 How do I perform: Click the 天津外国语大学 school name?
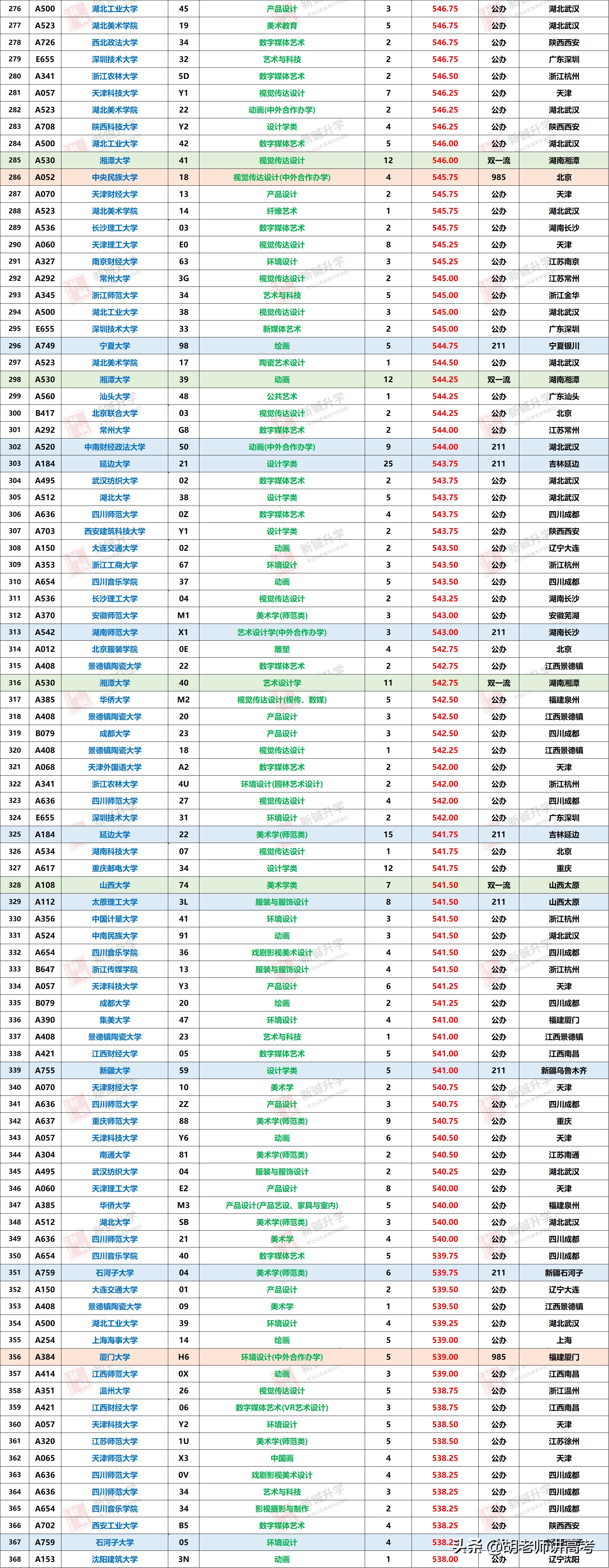pyautogui.click(x=114, y=767)
